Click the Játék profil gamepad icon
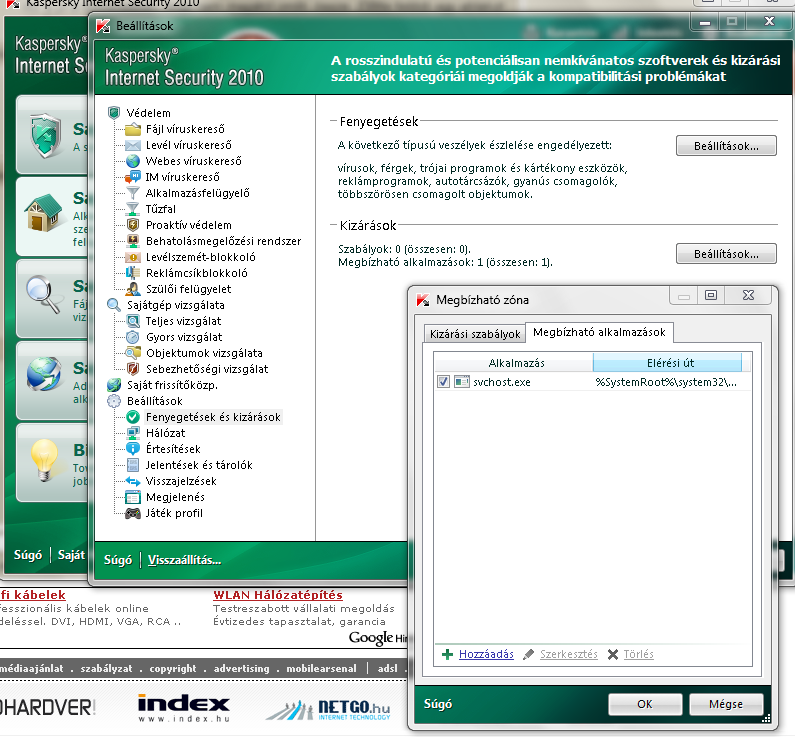Viewport: 795px width, 737px height. [133, 513]
